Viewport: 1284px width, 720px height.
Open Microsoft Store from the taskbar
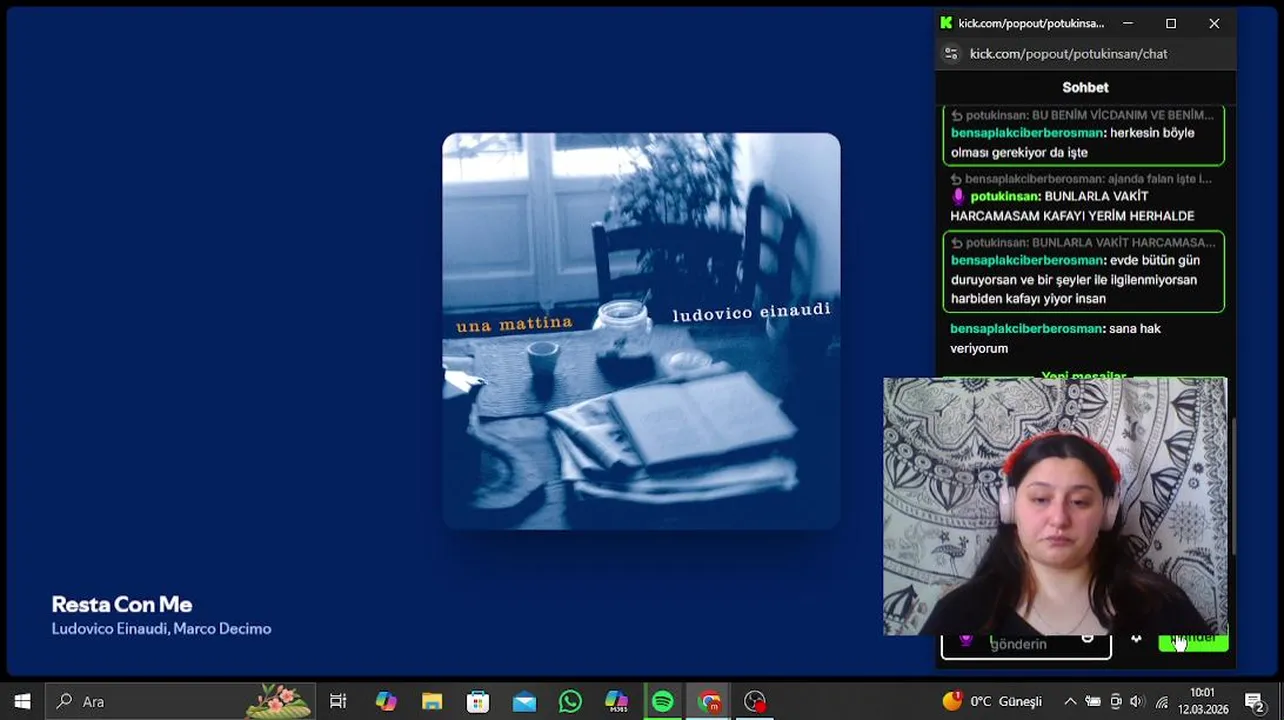click(478, 701)
